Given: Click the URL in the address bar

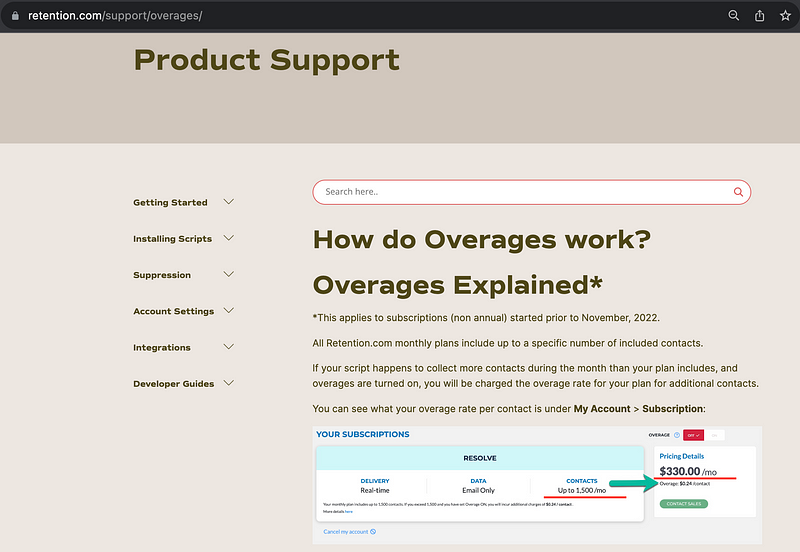Looking at the screenshot, I should [115, 16].
